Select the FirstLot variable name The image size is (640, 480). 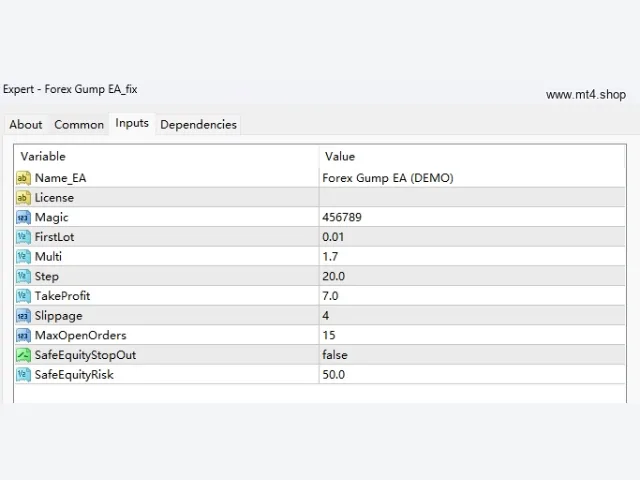point(54,237)
